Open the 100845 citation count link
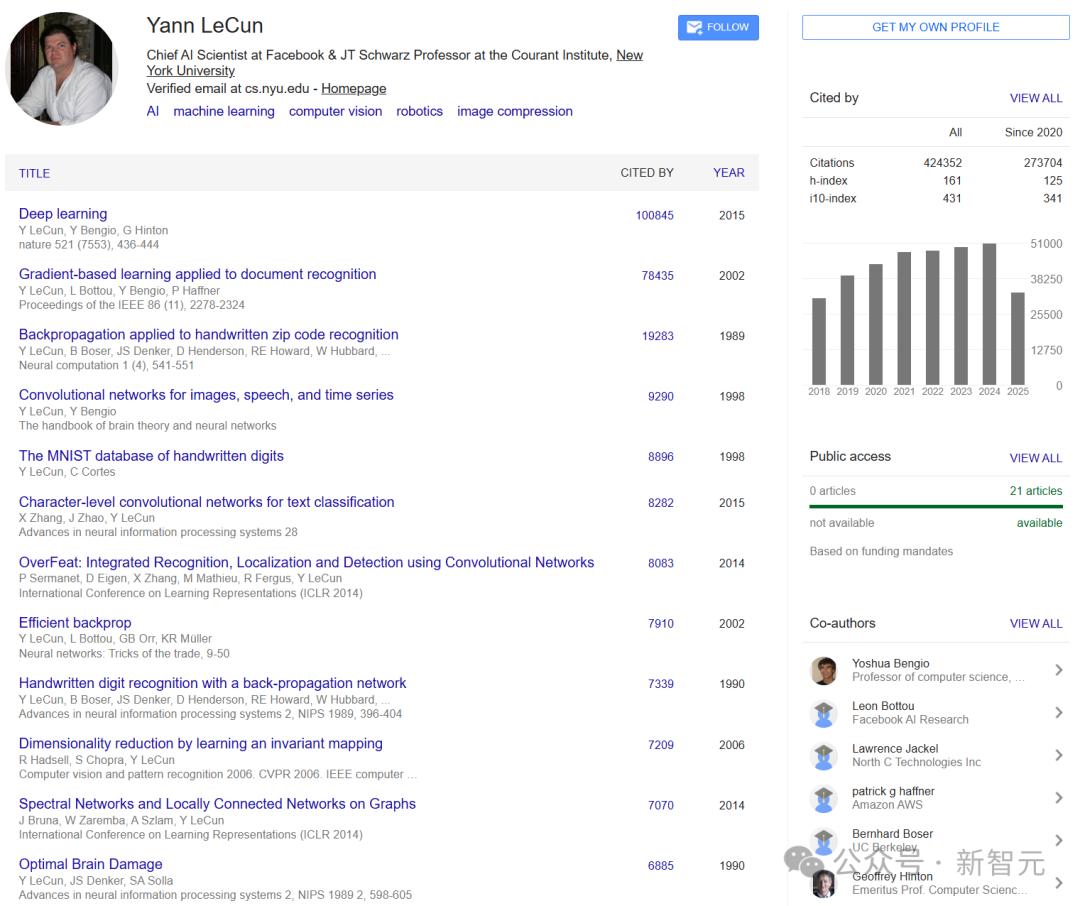Screen dimensions: 1080x906 click(x=654, y=216)
